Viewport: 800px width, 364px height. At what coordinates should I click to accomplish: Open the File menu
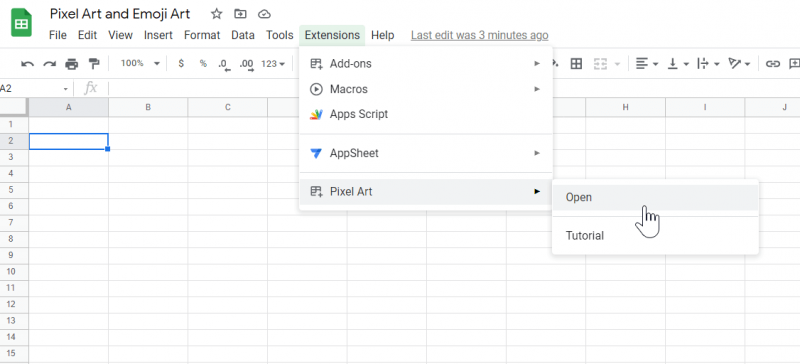58,35
